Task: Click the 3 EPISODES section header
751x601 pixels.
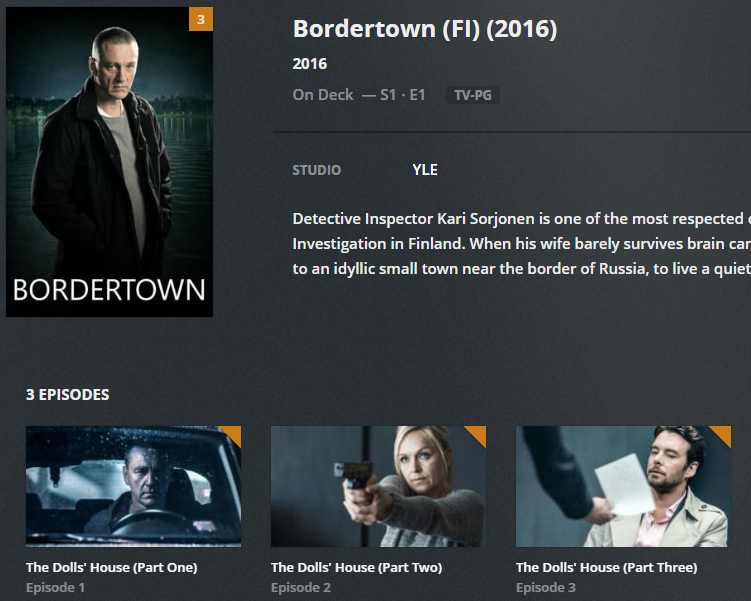Action: (68, 395)
